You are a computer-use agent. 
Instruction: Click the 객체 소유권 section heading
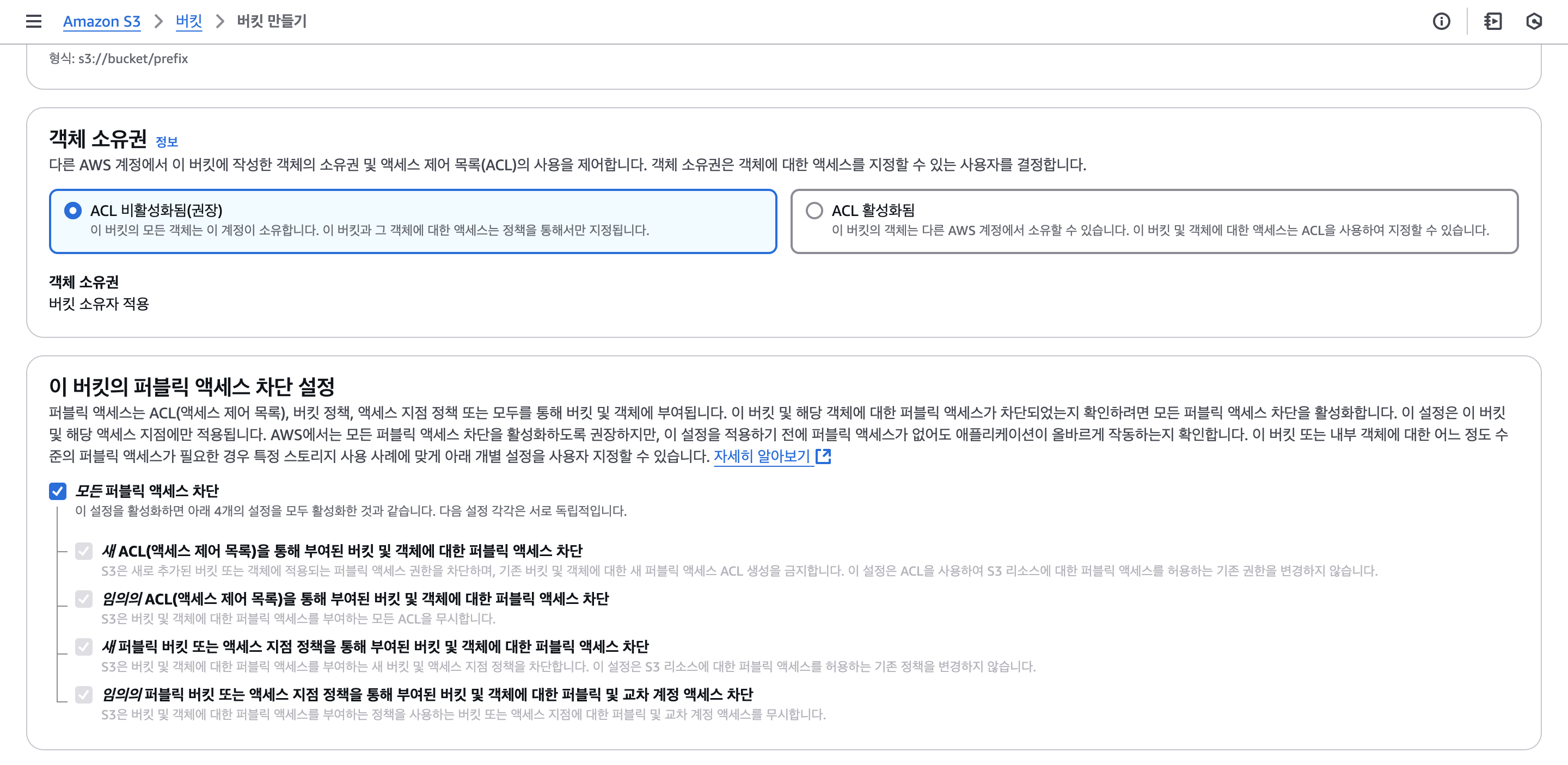coord(97,139)
